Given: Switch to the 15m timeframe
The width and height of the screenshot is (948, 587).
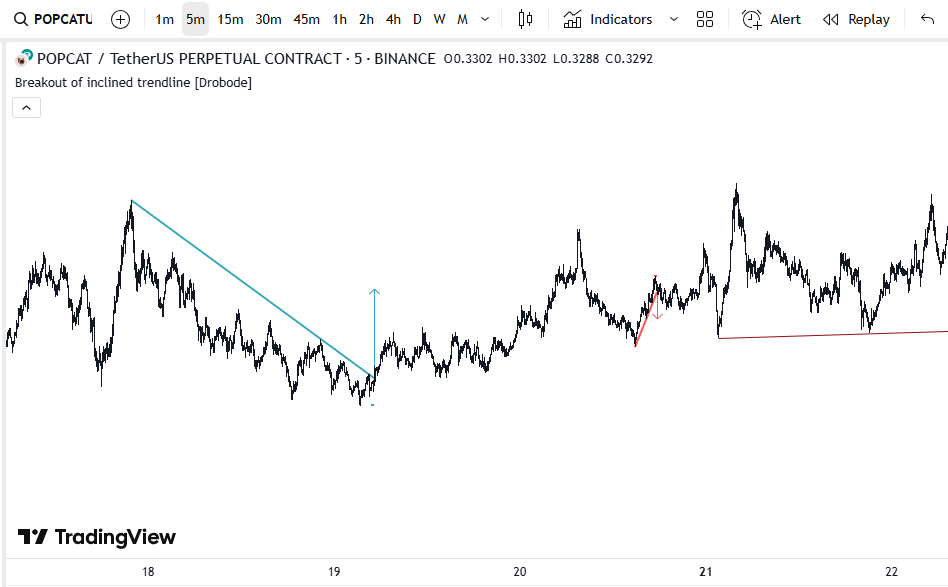Looking at the screenshot, I should pyautogui.click(x=230, y=19).
